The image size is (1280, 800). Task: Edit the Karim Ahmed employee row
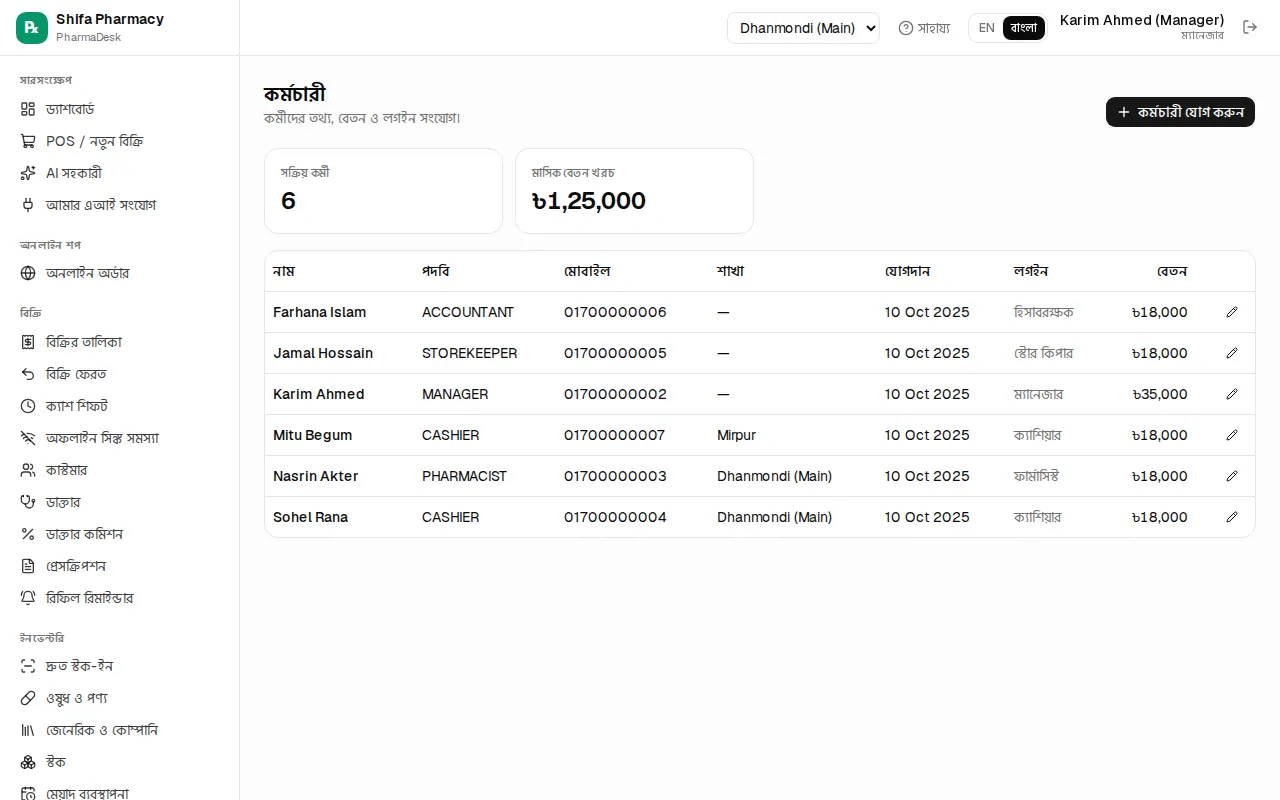[1232, 394]
